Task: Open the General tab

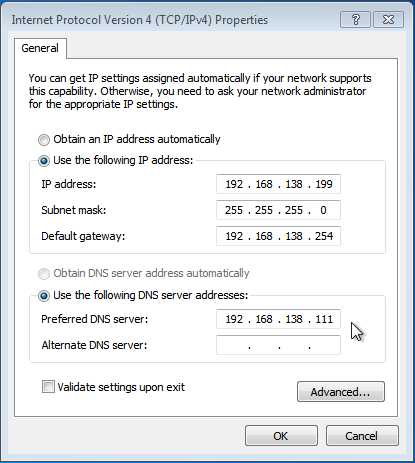Action: pos(40,48)
